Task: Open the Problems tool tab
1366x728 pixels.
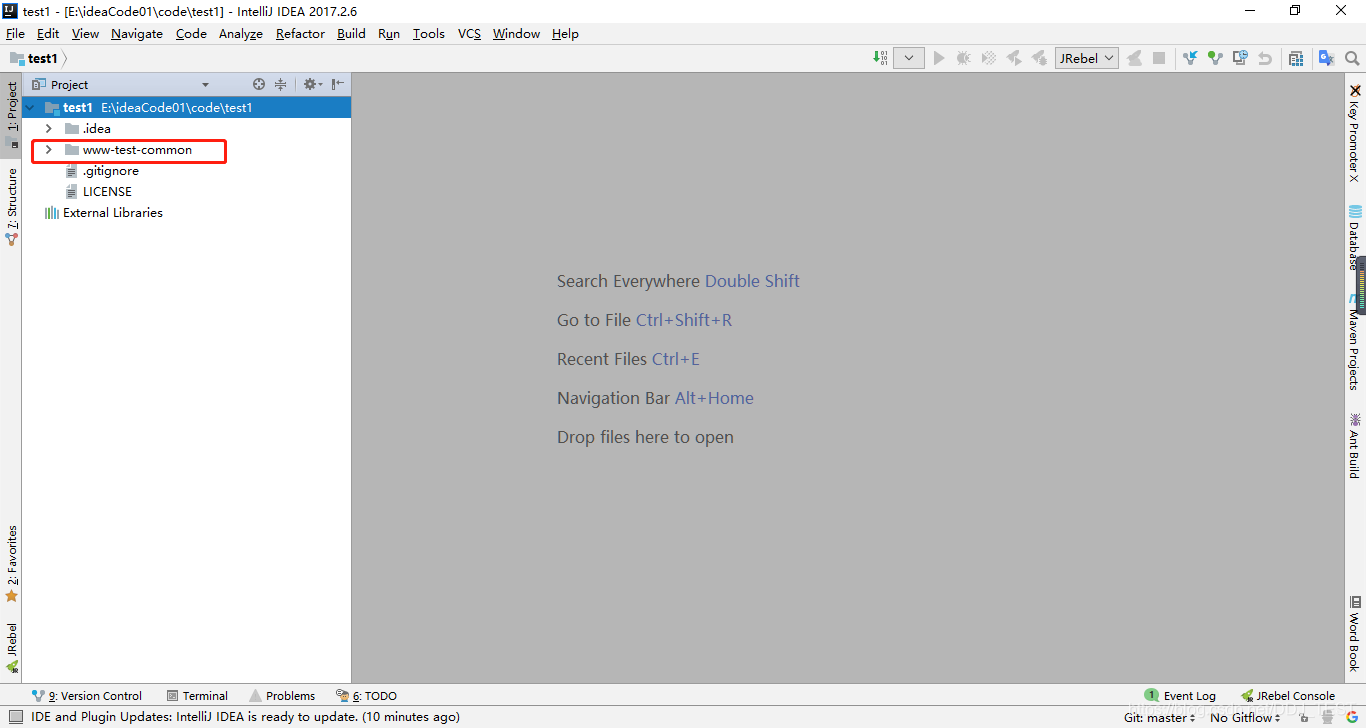Action: [x=282, y=695]
